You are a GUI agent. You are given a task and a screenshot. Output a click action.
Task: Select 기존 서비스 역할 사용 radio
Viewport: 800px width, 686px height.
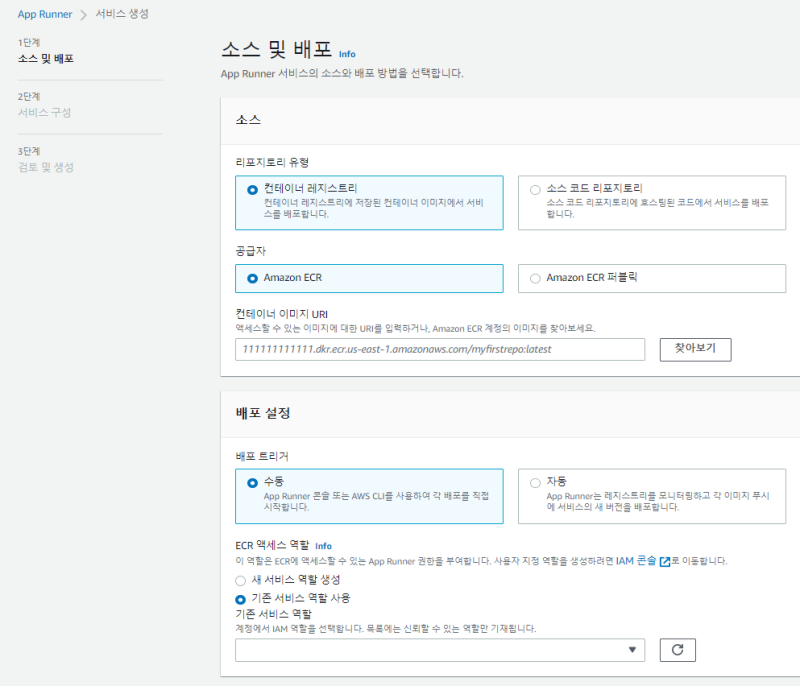[240, 598]
